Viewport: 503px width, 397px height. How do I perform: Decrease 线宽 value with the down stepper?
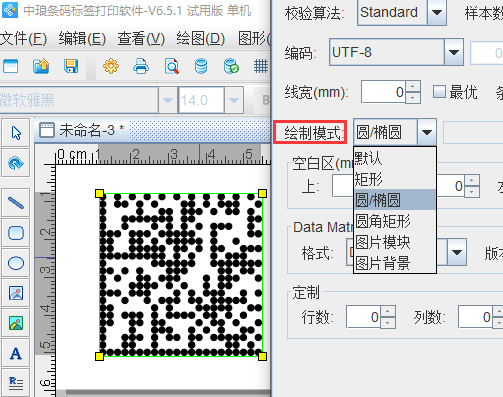pos(413,97)
